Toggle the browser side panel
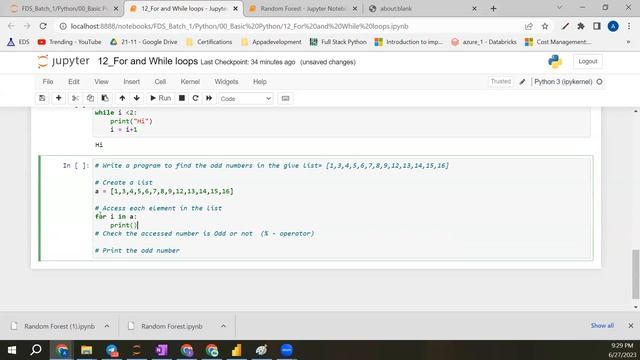 [597, 26]
